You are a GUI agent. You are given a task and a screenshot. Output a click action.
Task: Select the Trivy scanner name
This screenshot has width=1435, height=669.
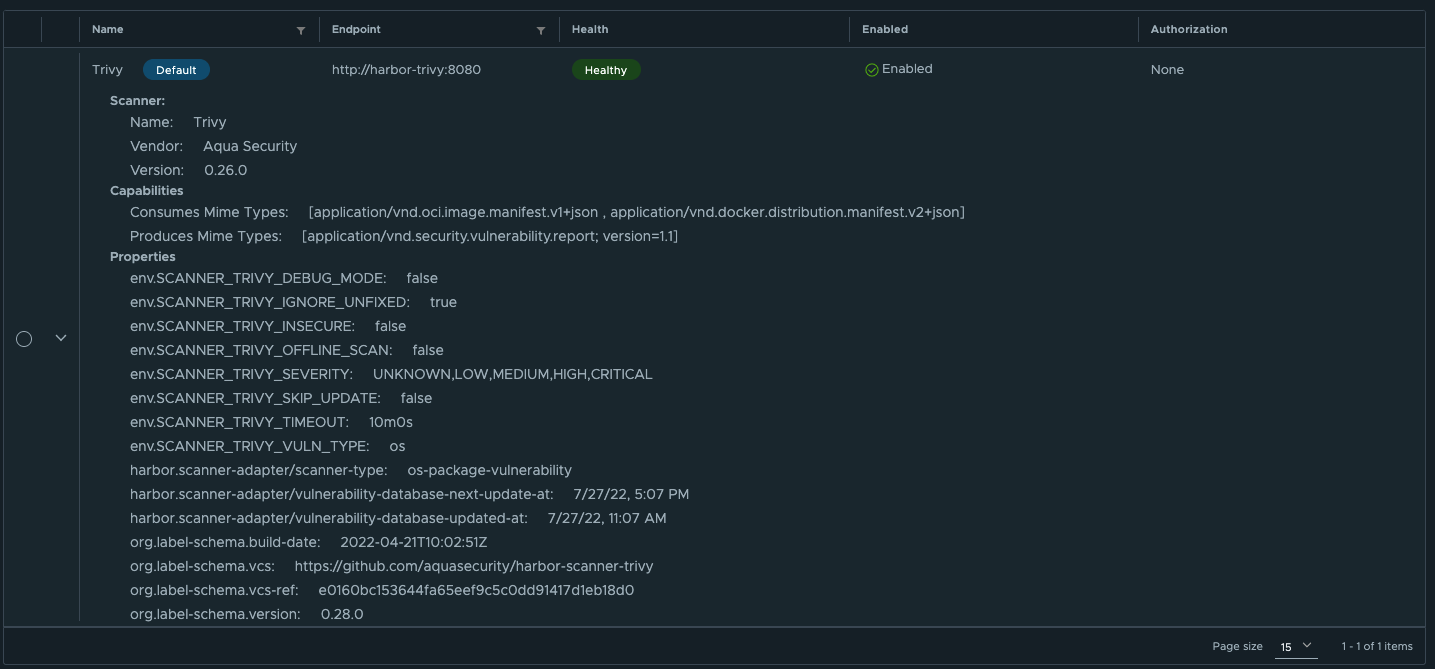point(107,69)
